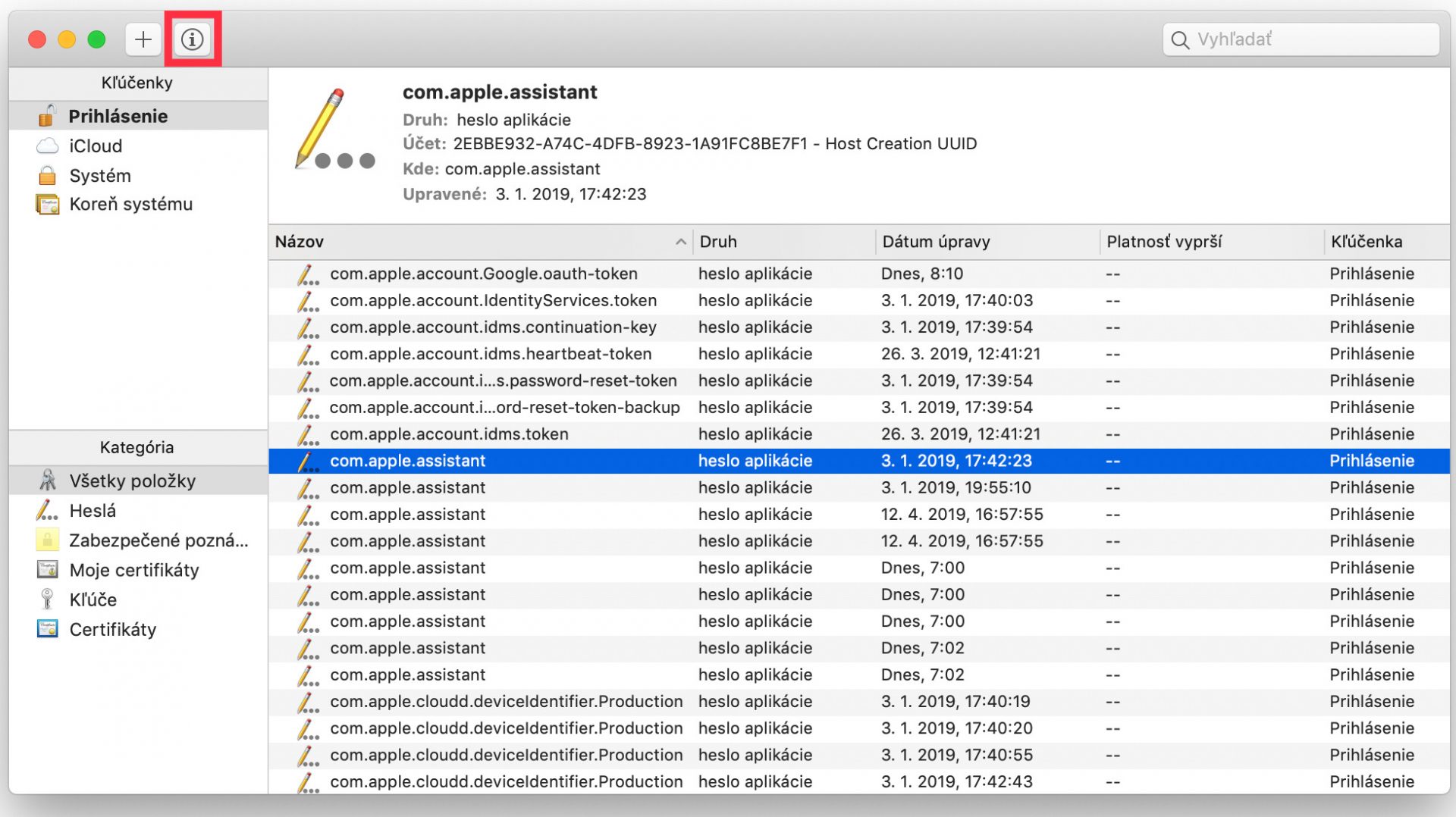
Task: Sort by the Kľúčenka column header
Action: [x=1387, y=242]
